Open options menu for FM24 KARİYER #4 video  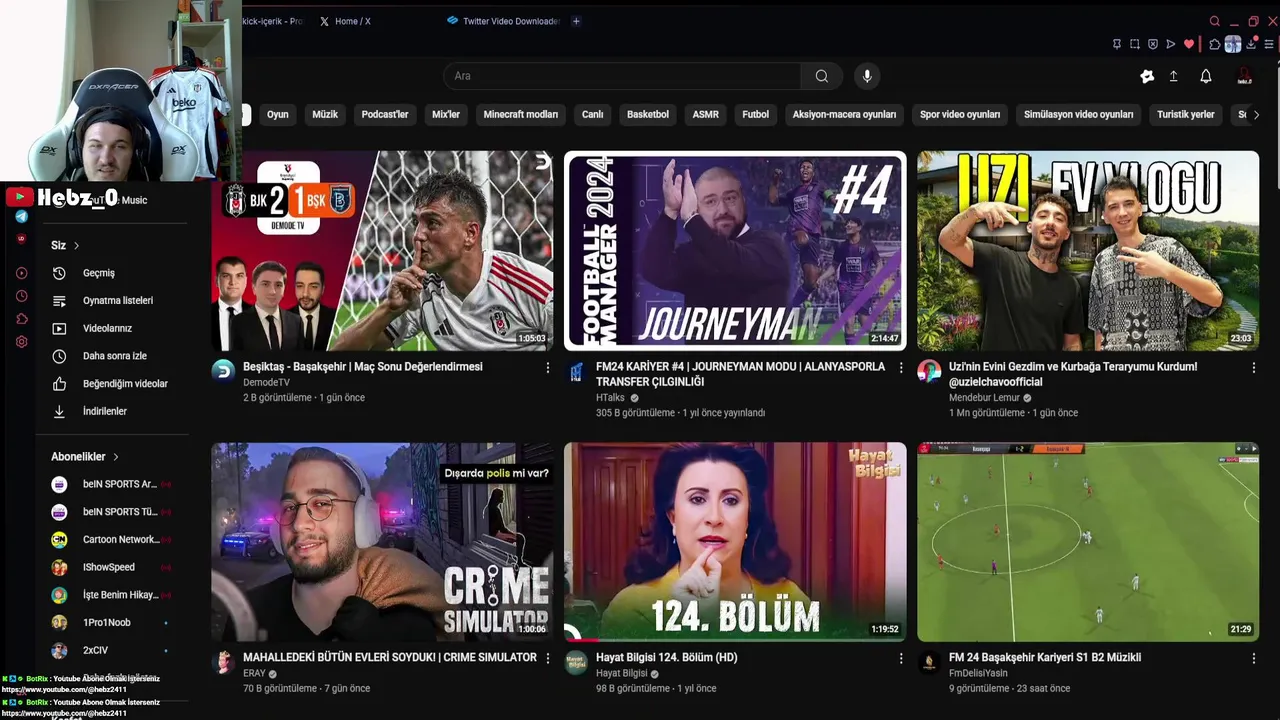tap(900, 368)
